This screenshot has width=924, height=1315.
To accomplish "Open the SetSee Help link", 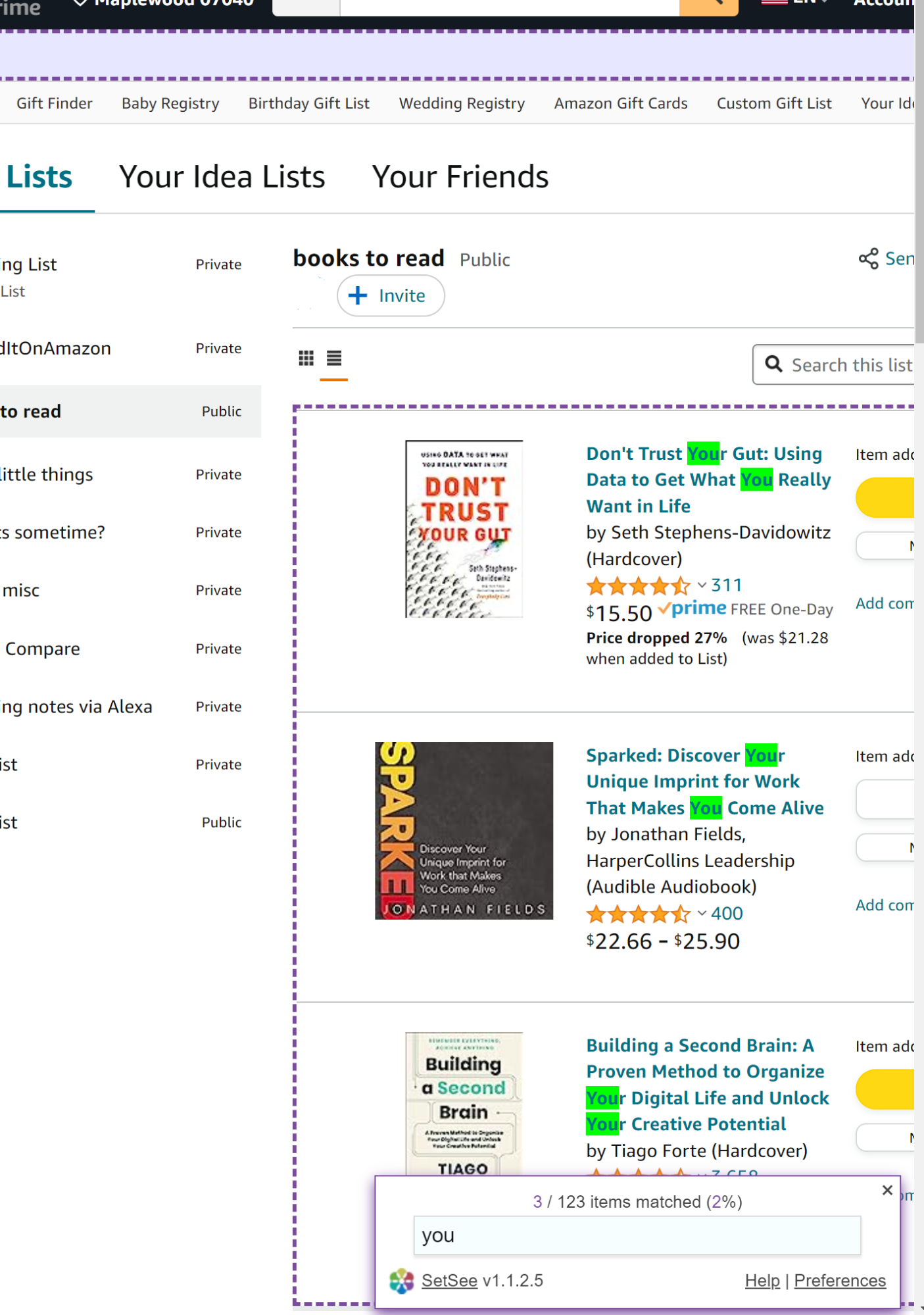I will (762, 1281).
